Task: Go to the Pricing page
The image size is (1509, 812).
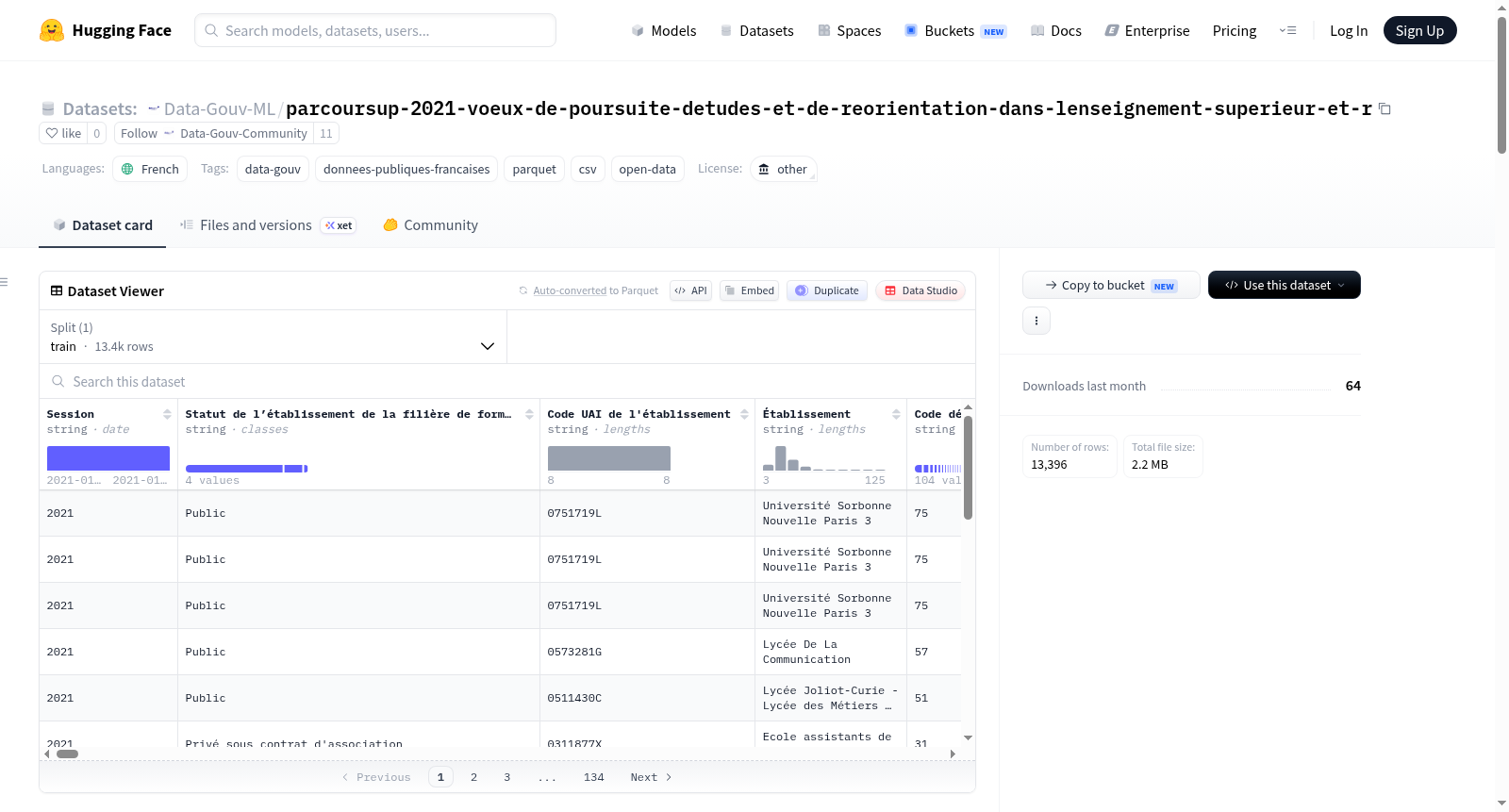Action: point(1235,30)
